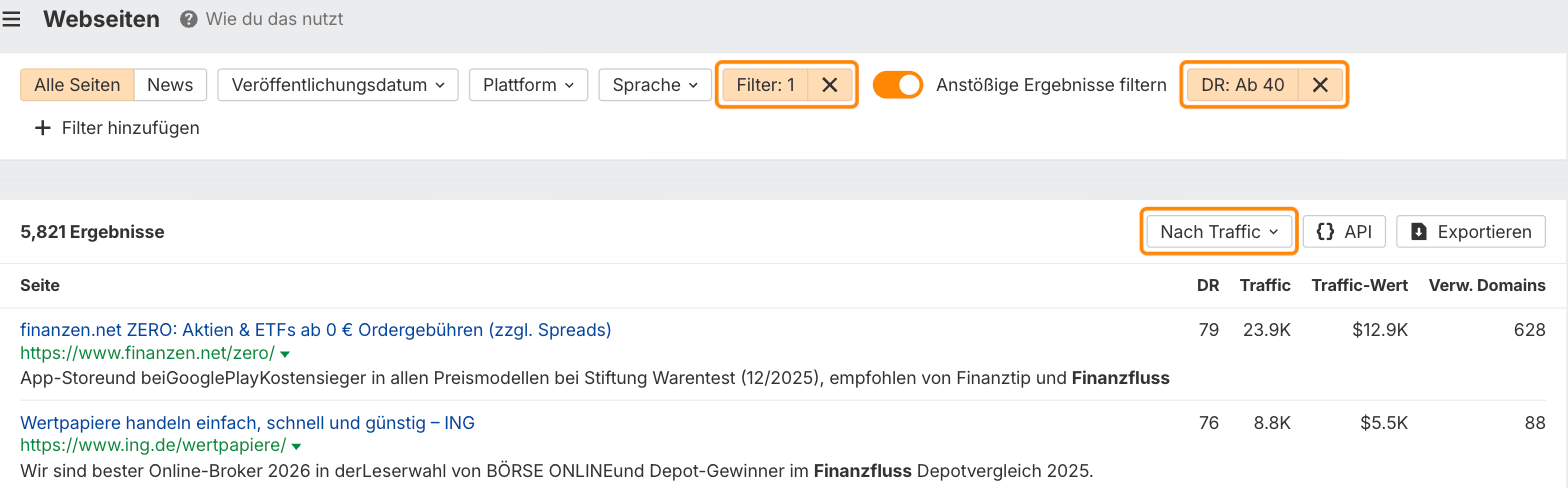Remove the Filter: 1 with its X
1568x488 pixels.
pyautogui.click(x=830, y=85)
